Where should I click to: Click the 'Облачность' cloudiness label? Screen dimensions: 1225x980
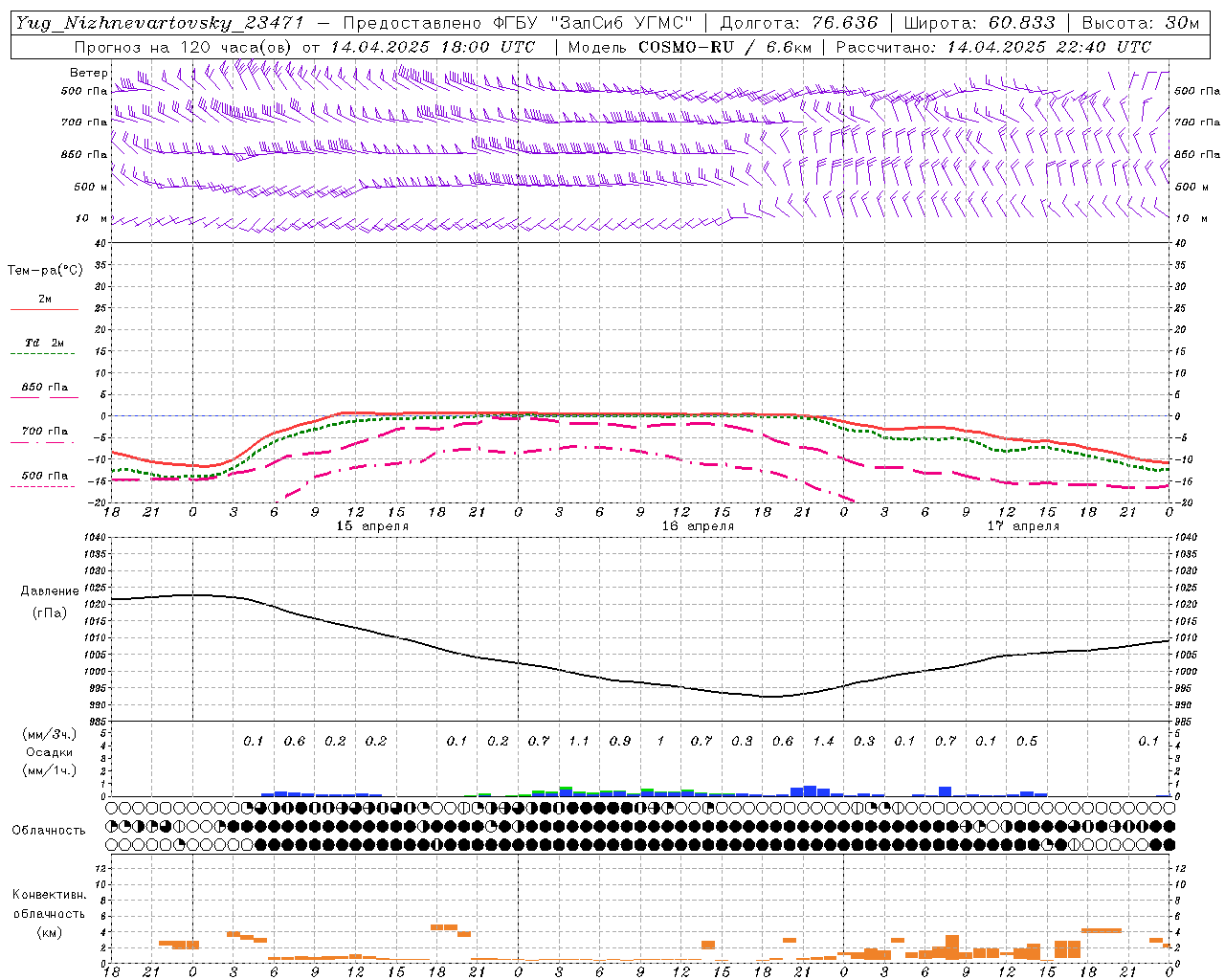pos(49,831)
